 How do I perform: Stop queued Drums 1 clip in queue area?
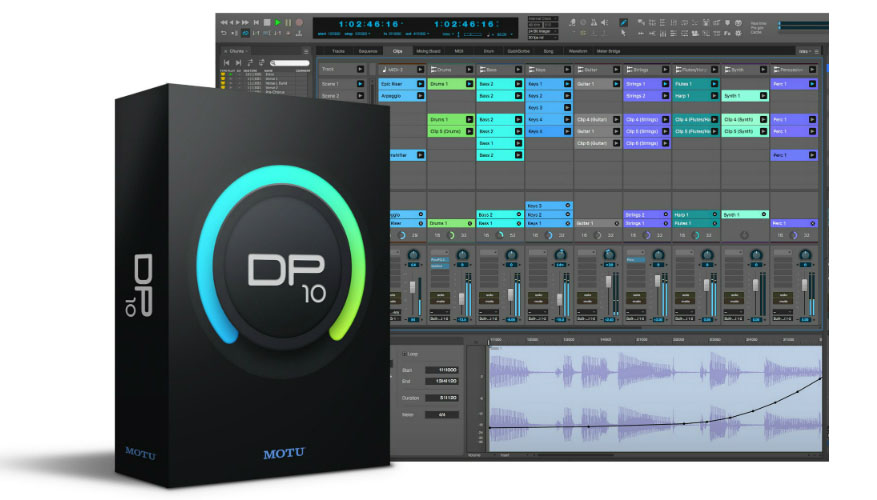tap(470, 224)
